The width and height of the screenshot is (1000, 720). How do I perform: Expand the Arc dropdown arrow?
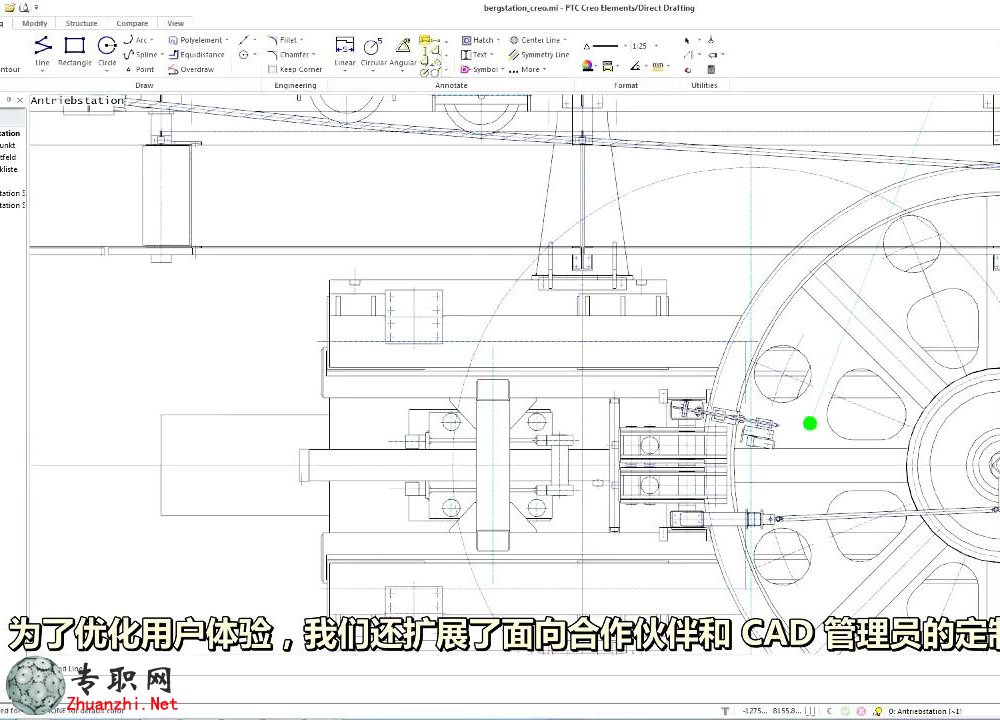(152, 40)
